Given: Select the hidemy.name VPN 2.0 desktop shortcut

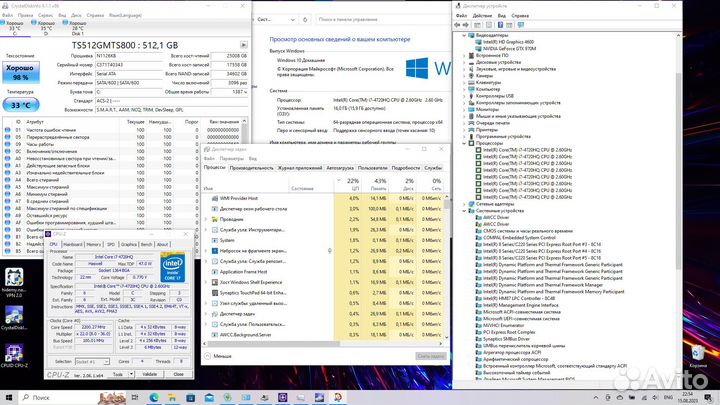Looking at the screenshot, I should click(x=14, y=282).
